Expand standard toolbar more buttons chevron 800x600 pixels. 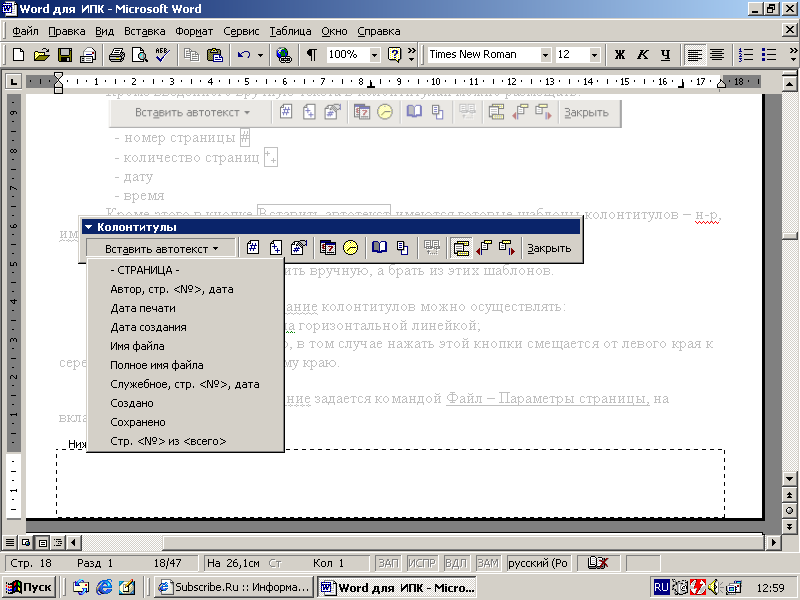[x=412, y=54]
